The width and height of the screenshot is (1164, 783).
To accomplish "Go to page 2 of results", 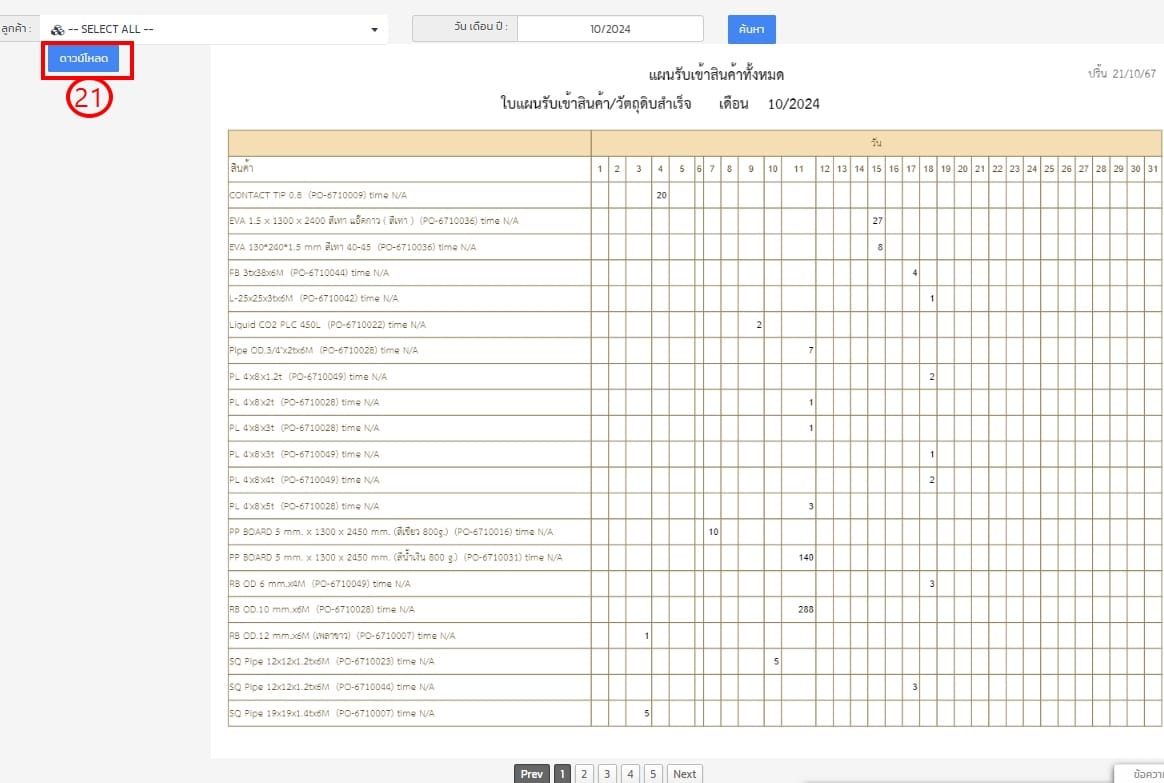I will tap(584, 773).
